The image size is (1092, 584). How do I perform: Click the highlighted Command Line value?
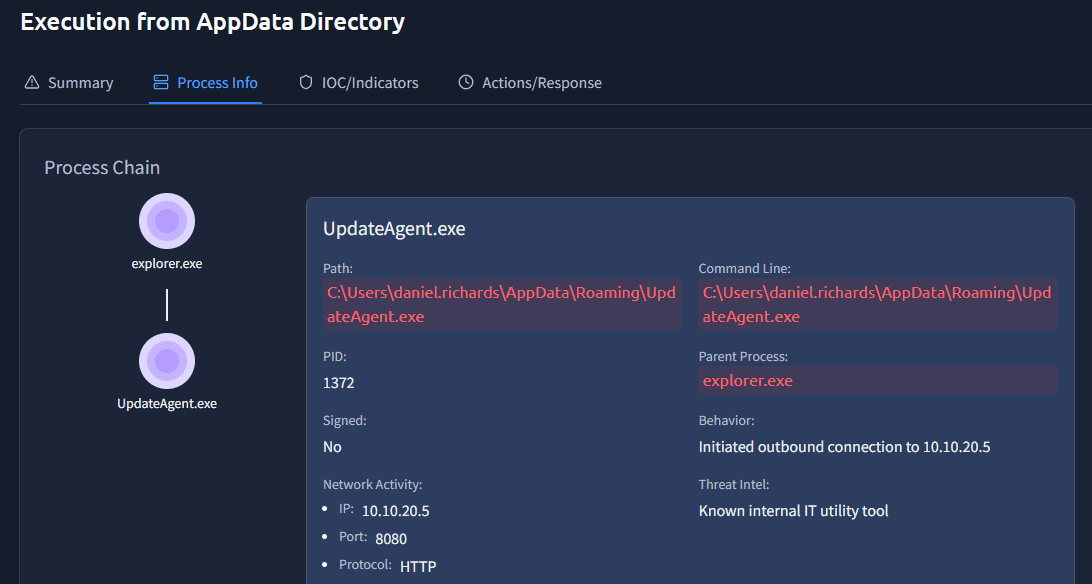(x=877, y=304)
